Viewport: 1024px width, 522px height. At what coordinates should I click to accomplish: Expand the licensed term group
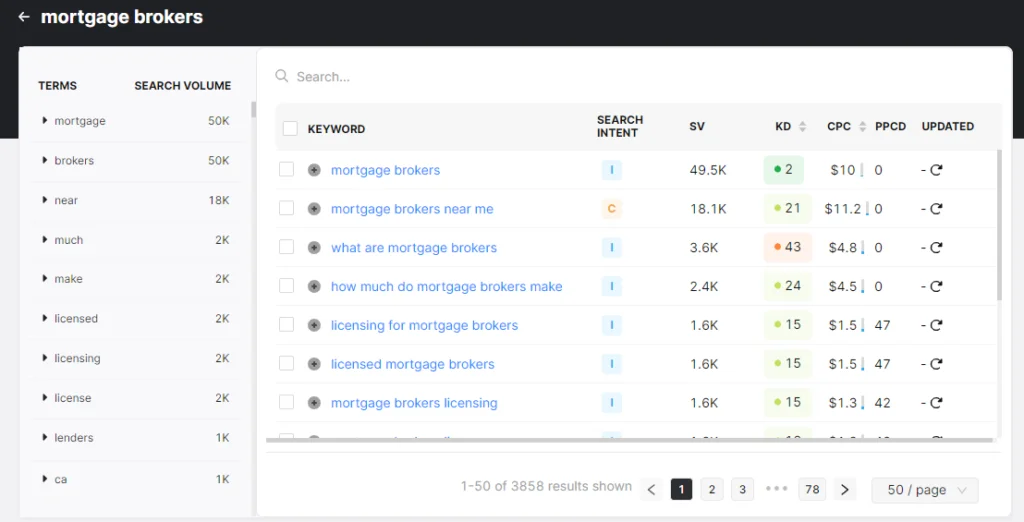click(45, 319)
